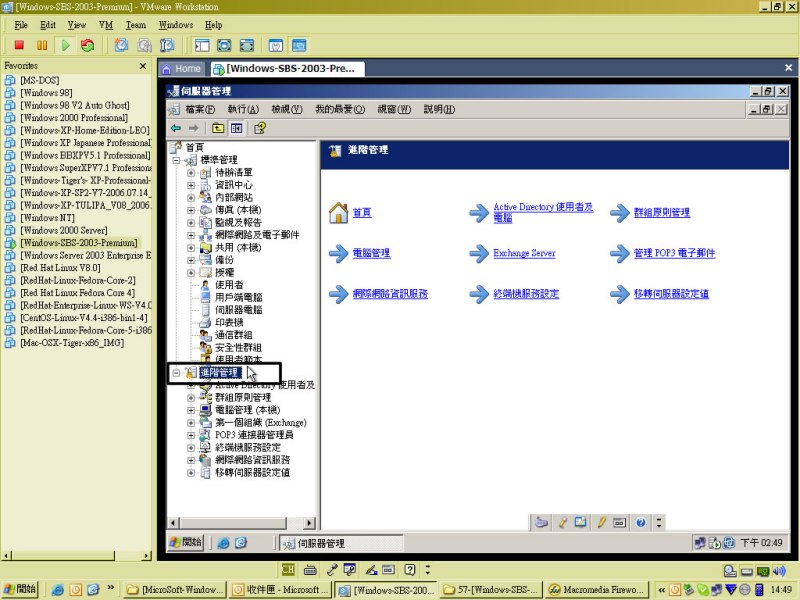Open the 我的最愛(O) menu
800x600 pixels.
(340, 109)
